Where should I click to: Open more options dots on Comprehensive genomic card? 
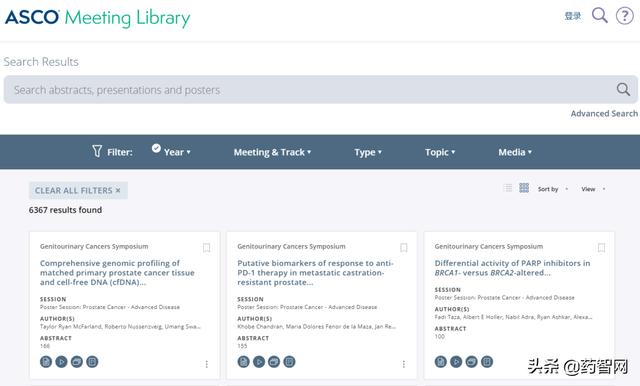point(207,364)
